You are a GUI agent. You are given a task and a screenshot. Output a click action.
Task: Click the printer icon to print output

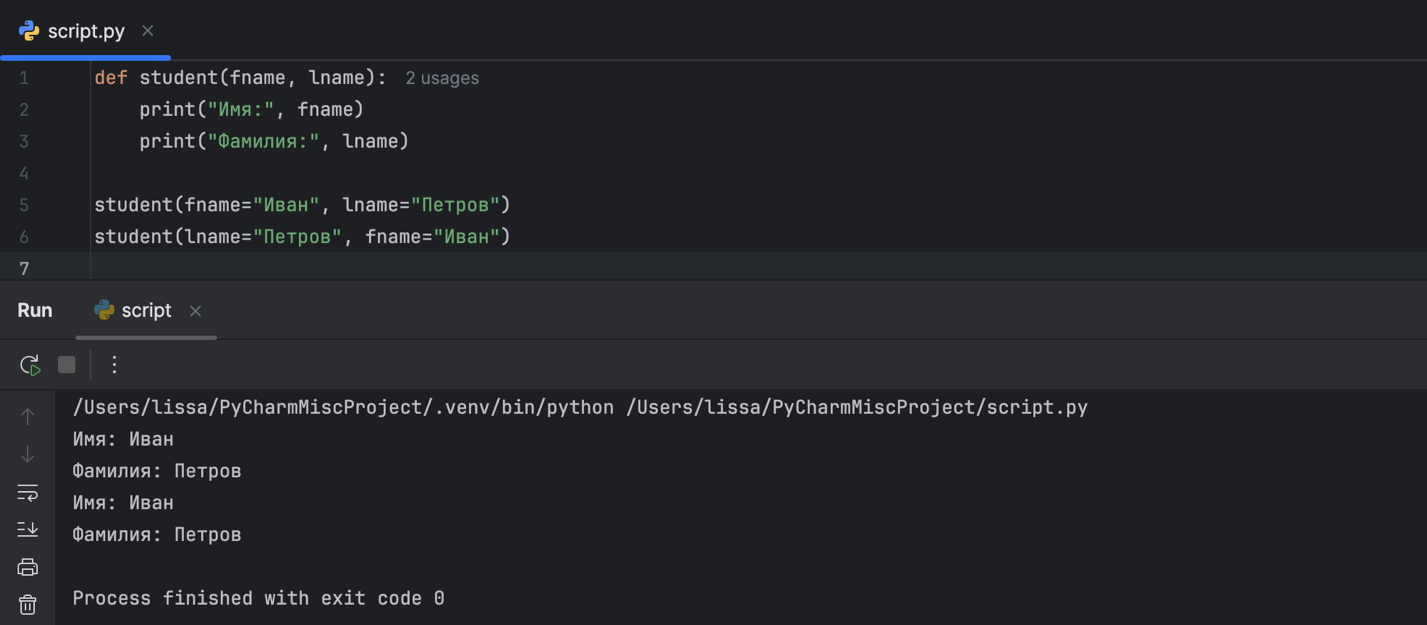[x=28, y=567]
